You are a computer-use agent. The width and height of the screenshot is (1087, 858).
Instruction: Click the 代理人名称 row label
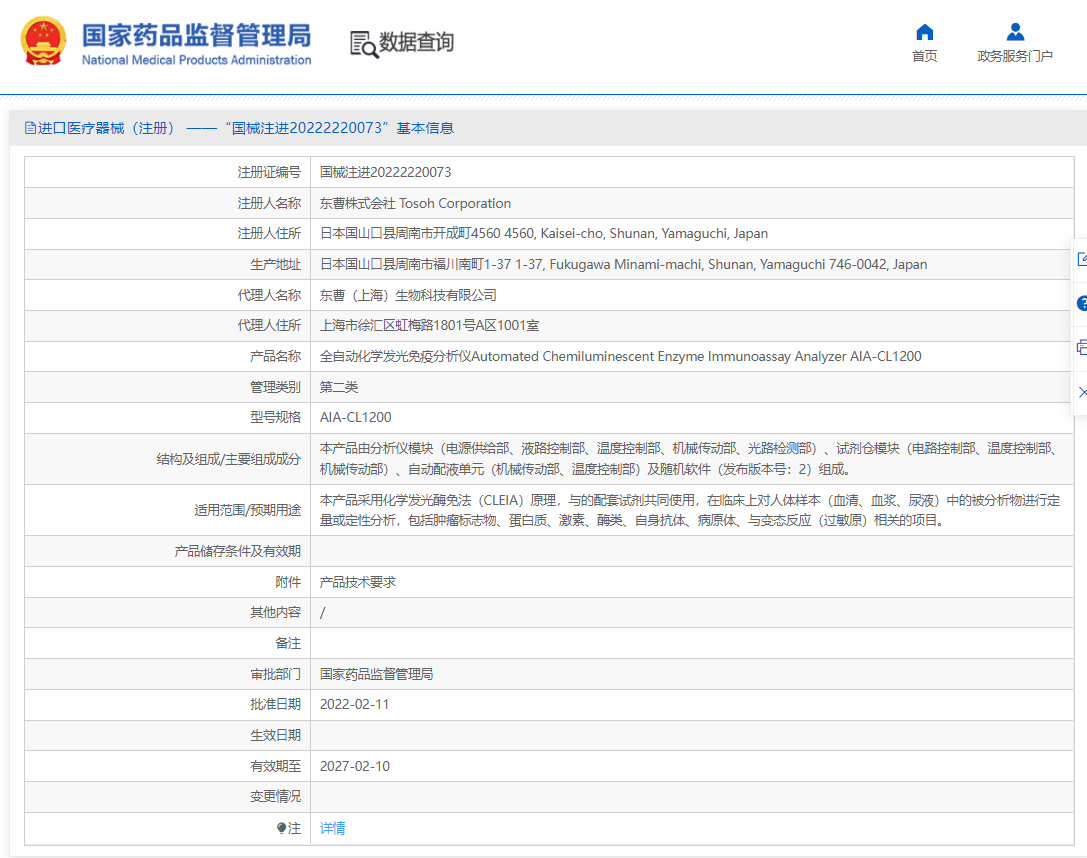269,295
